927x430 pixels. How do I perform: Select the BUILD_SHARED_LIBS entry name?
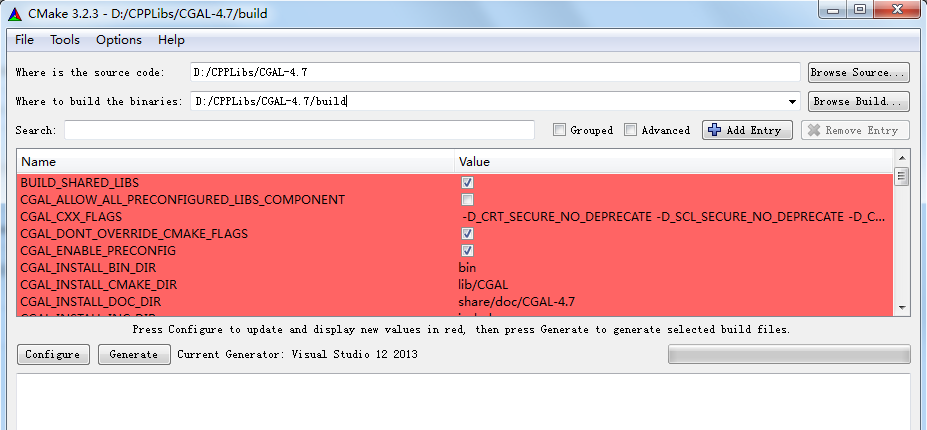tap(80, 183)
